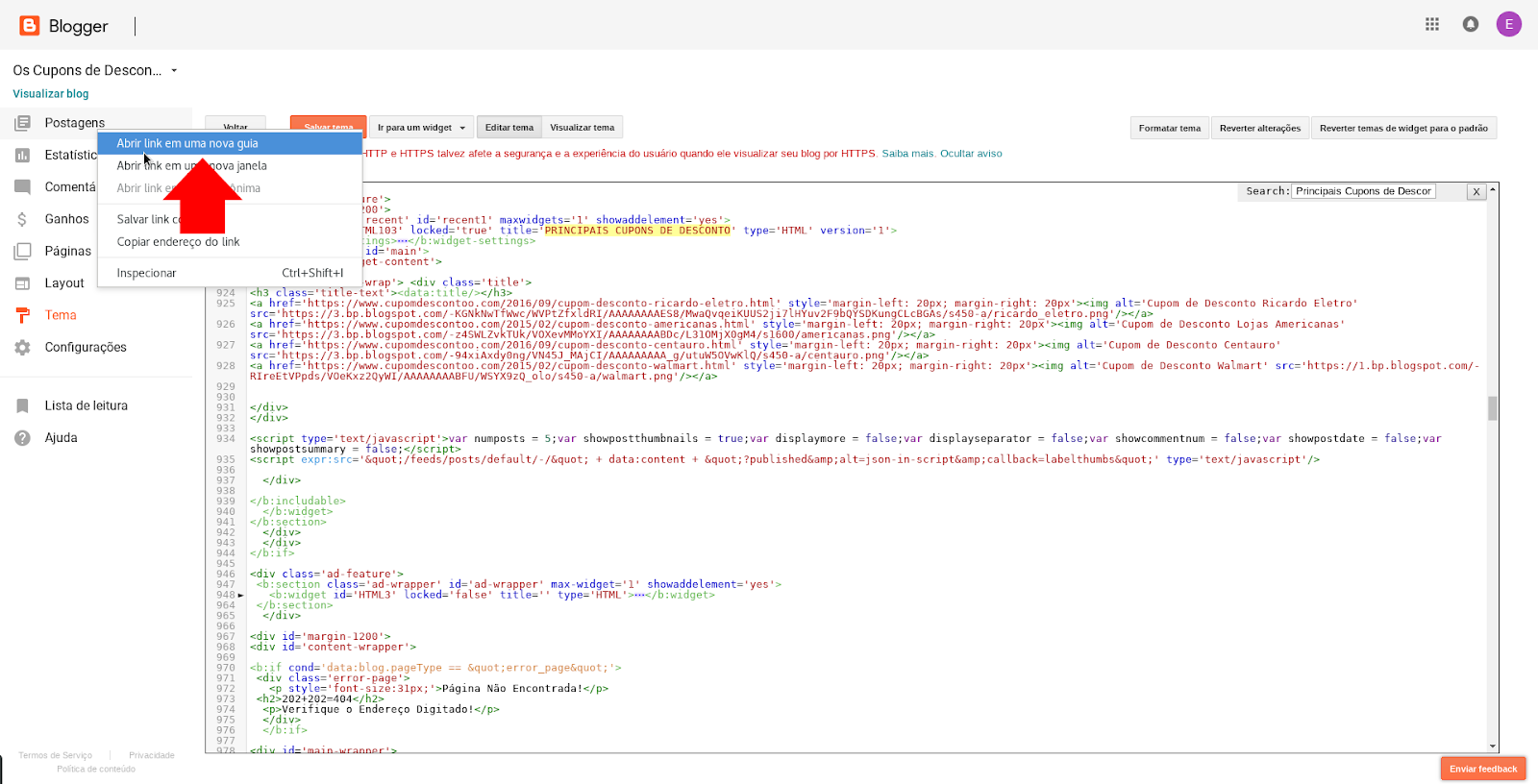
Task: Open Páginas in the sidebar
Action: click(x=68, y=251)
